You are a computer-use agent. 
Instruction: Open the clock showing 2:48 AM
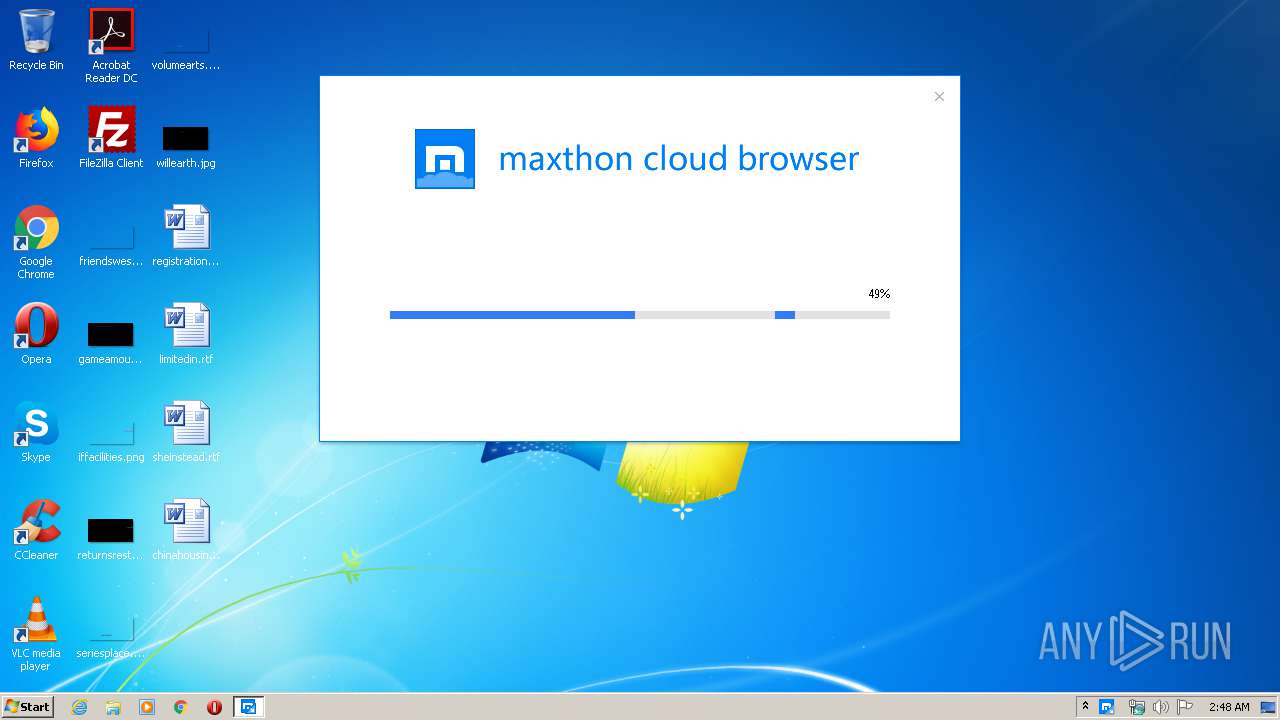[x=1228, y=707]
